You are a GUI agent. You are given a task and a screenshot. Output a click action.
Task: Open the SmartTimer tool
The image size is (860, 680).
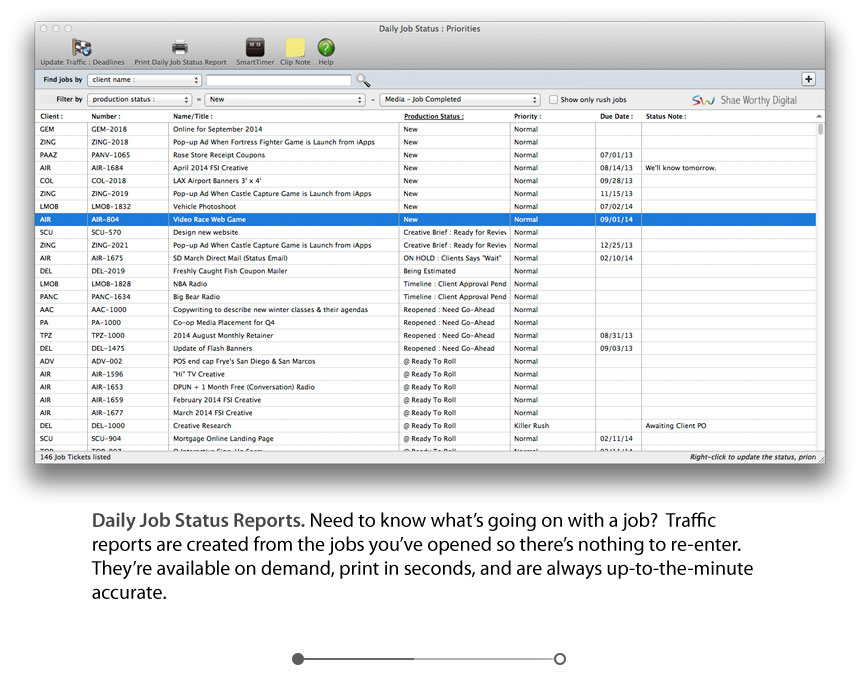(x=255, y=48)
